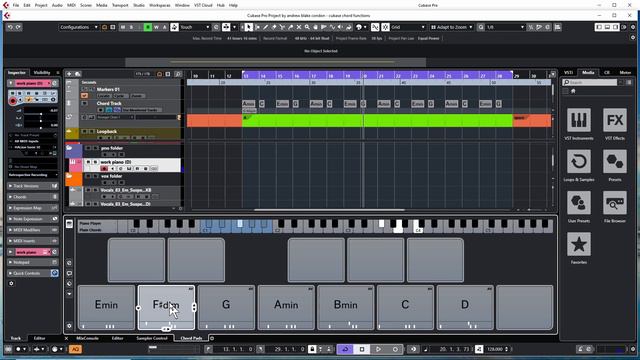Switch to Visibility tab
This screenshot has width=640, height=360.
[42, 73]
